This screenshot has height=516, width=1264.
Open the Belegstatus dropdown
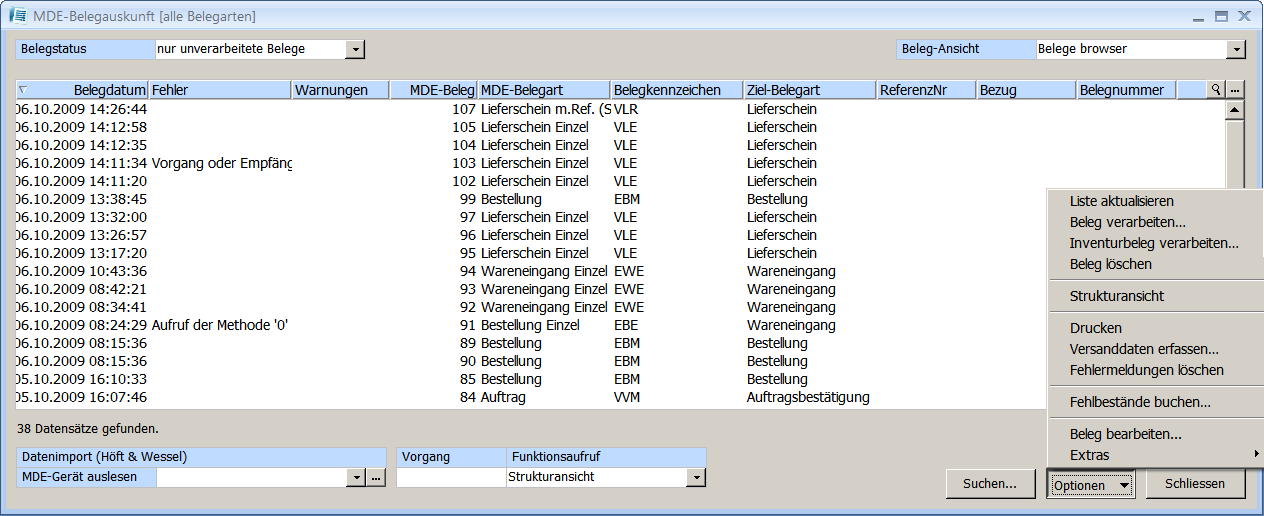pyautogui.click(x=355, y=49)
